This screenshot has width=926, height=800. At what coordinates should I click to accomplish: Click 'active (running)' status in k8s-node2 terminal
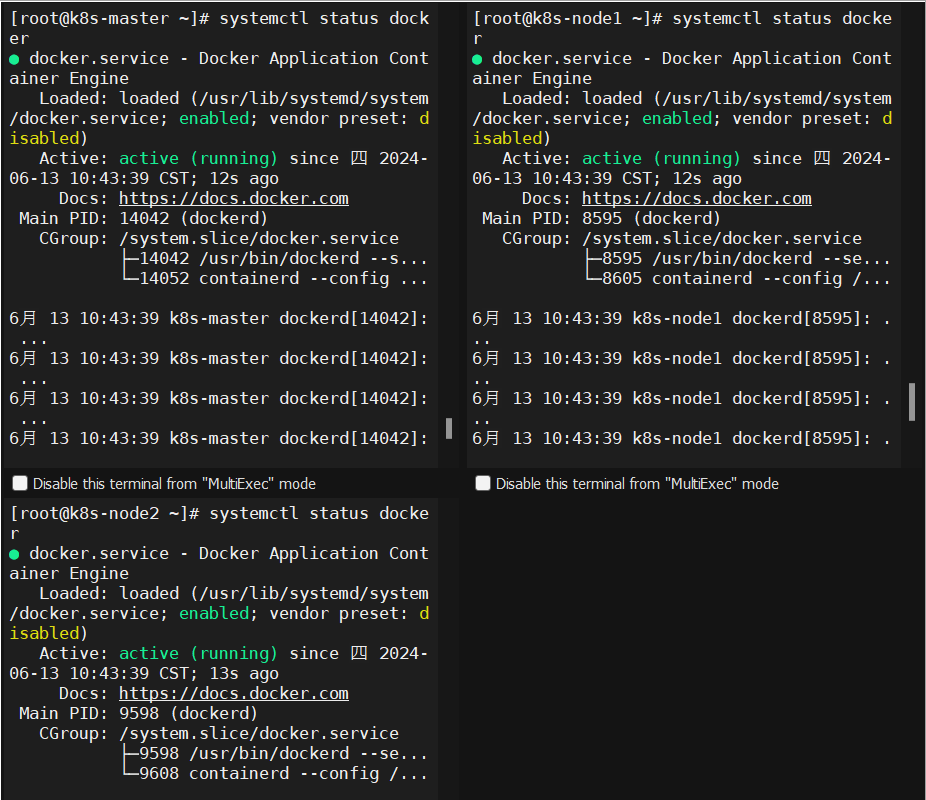pyautogui.click(x=198, y=653)
